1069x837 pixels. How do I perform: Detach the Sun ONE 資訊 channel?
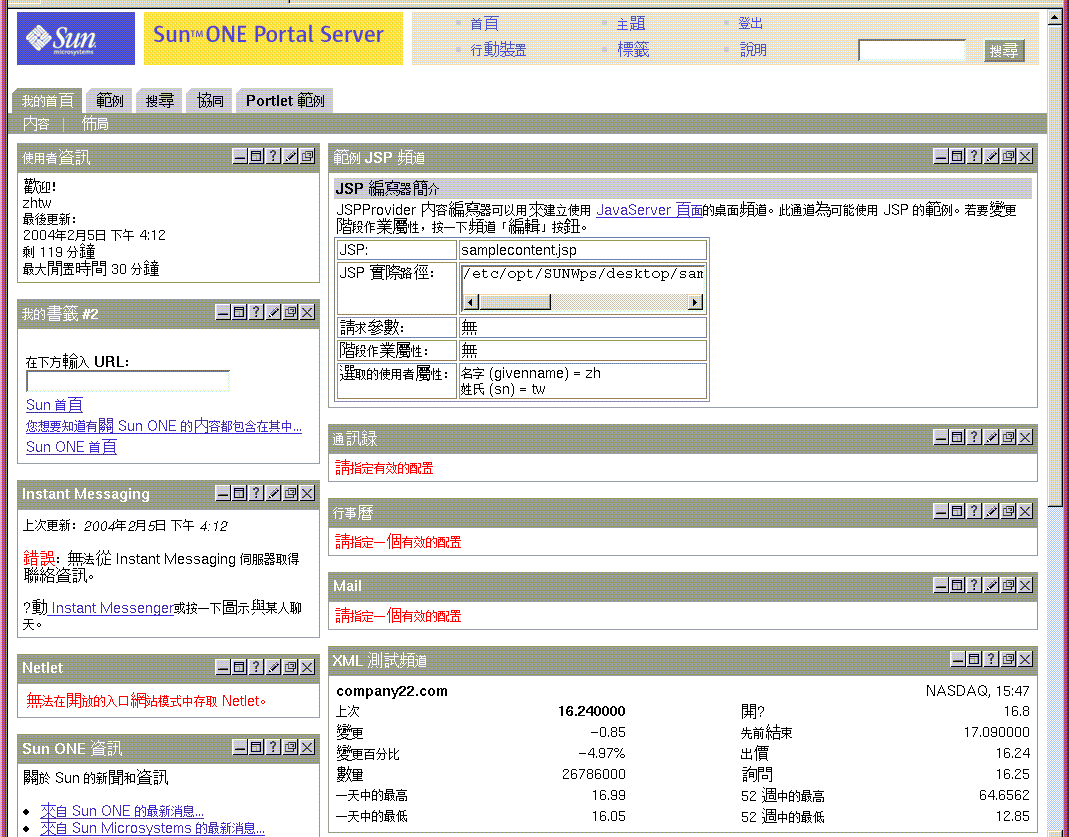pos(290,748)
